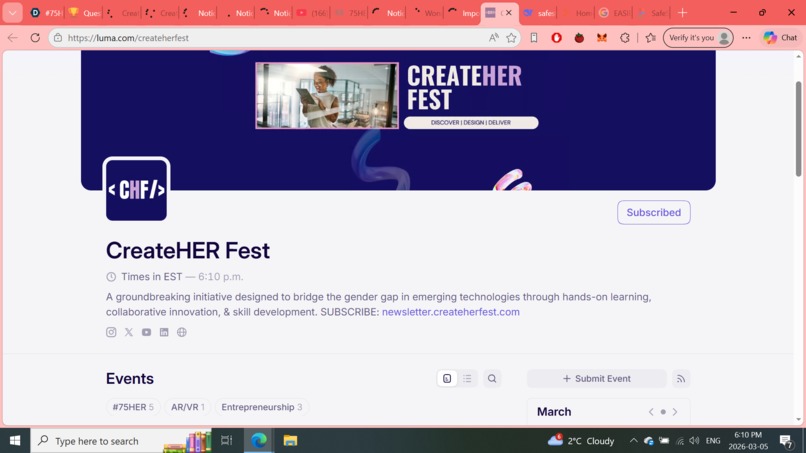Open CreateHER Fest Instagram profile icon

111,332
